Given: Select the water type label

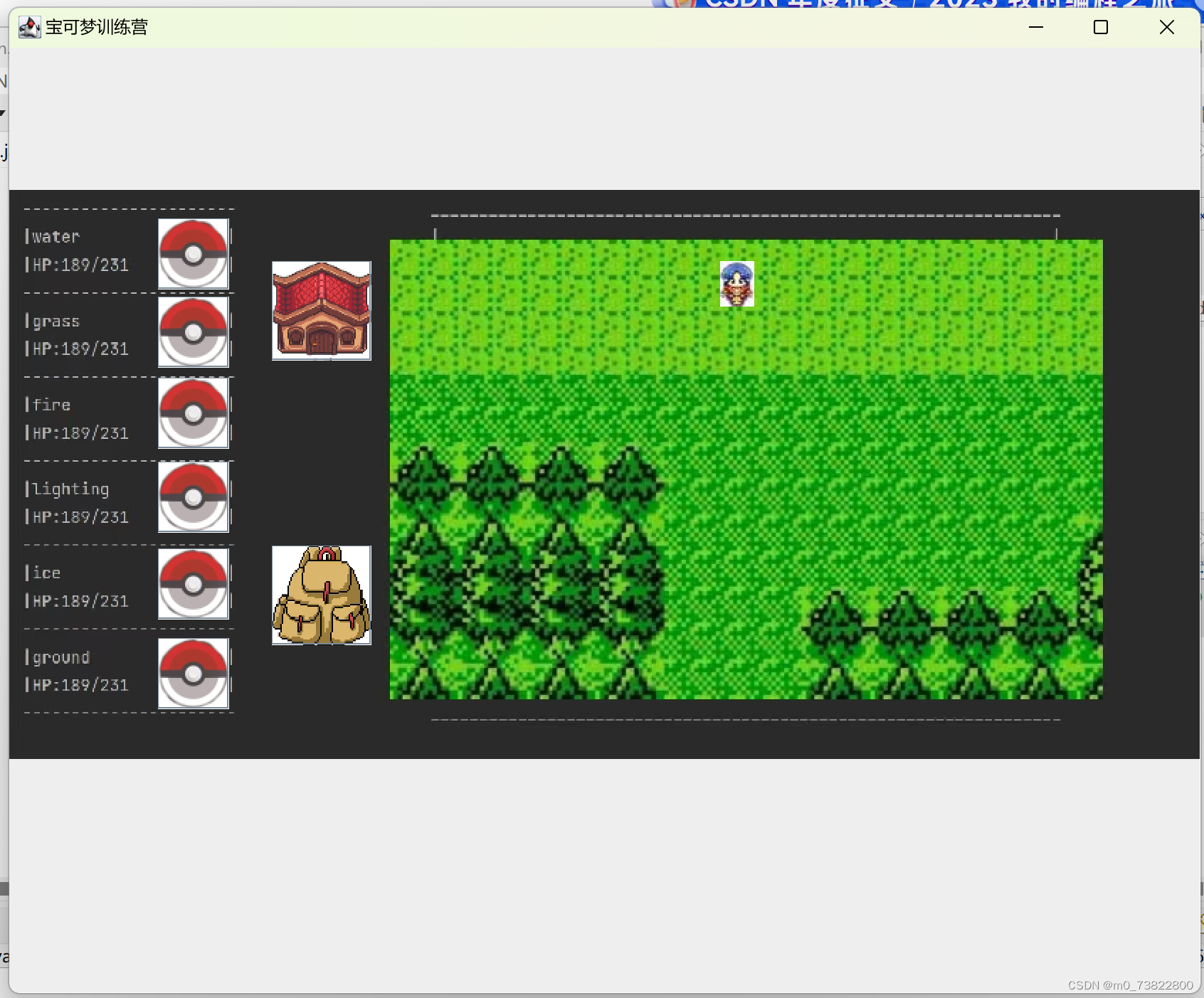Looking at the screenshot, I should pyautogui.click(x=56, y=237).
